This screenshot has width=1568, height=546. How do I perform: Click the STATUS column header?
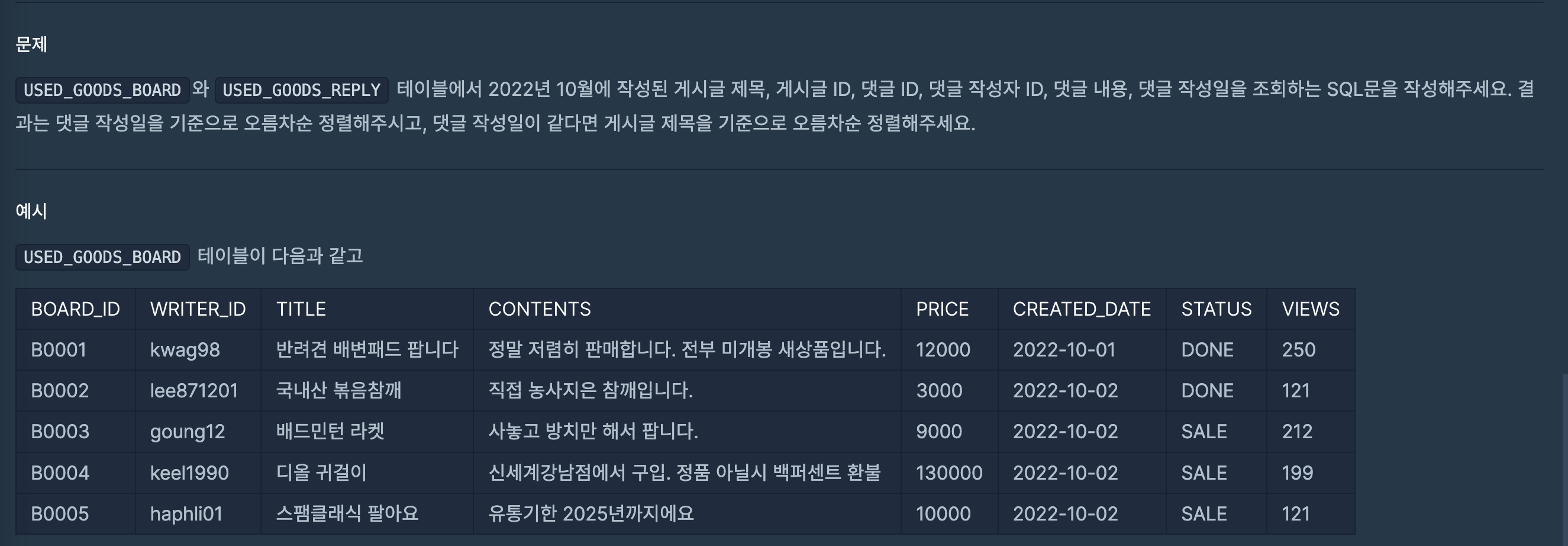pos(1215,309)
